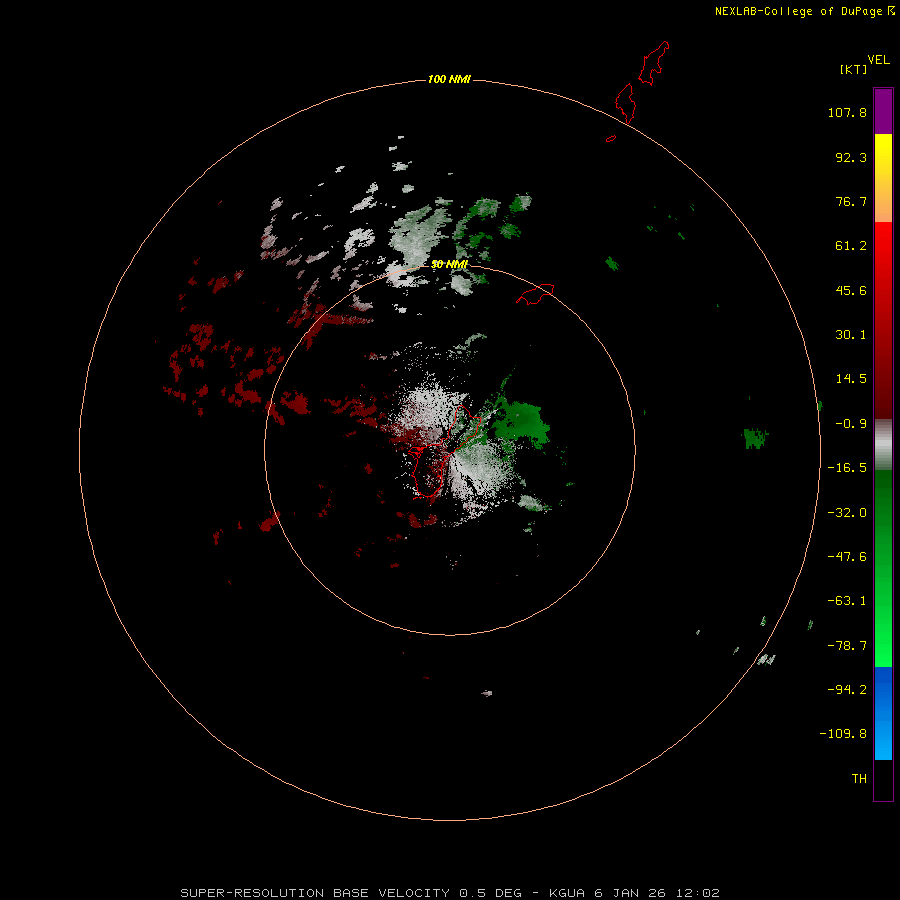Click the 50 NMI range ring label
900x900 pixels.
click(449, 264)
